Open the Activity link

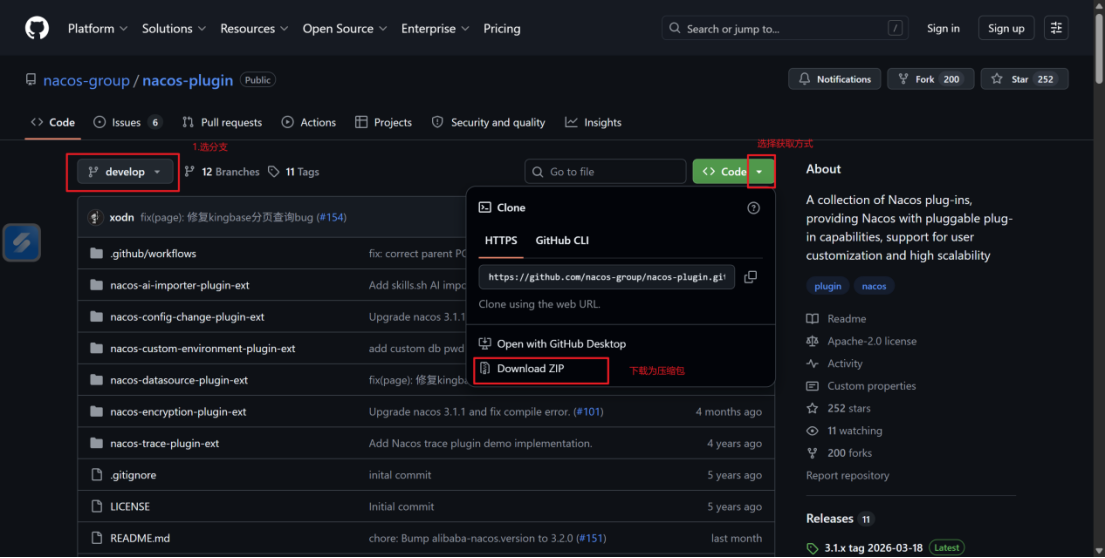[834, 364]
